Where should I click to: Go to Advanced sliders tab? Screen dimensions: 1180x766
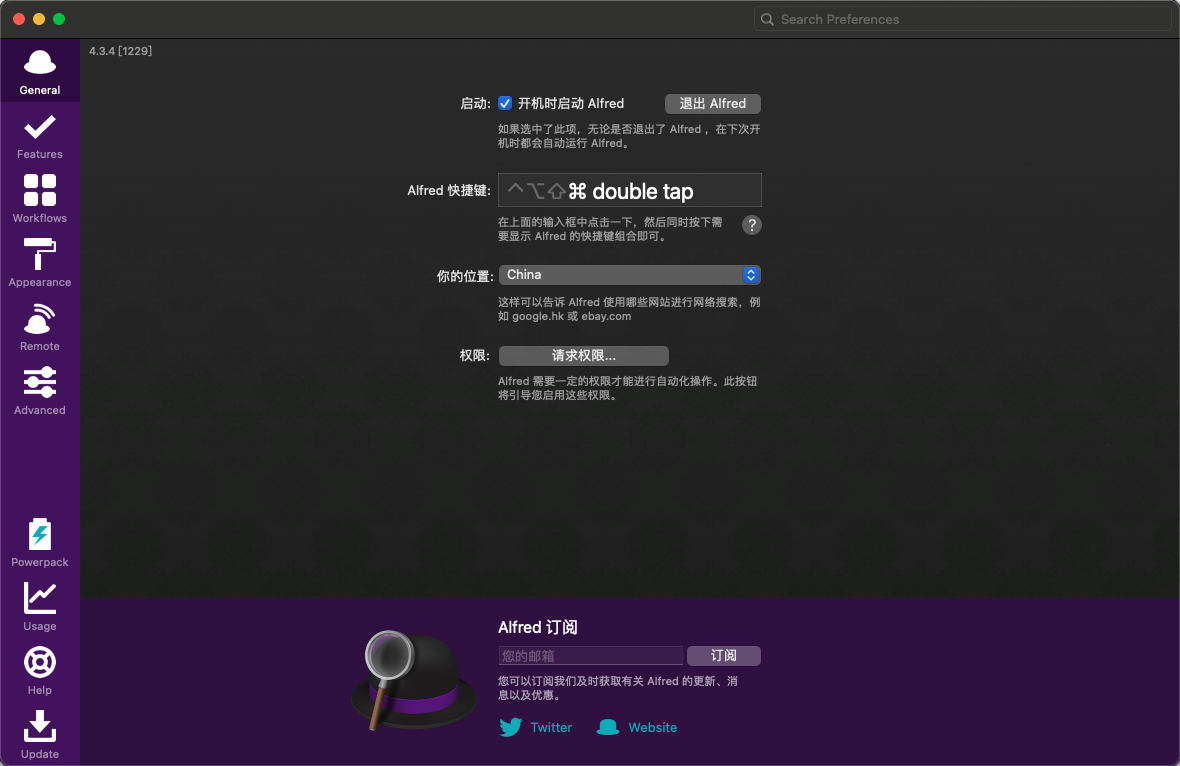tap(40, 391)
